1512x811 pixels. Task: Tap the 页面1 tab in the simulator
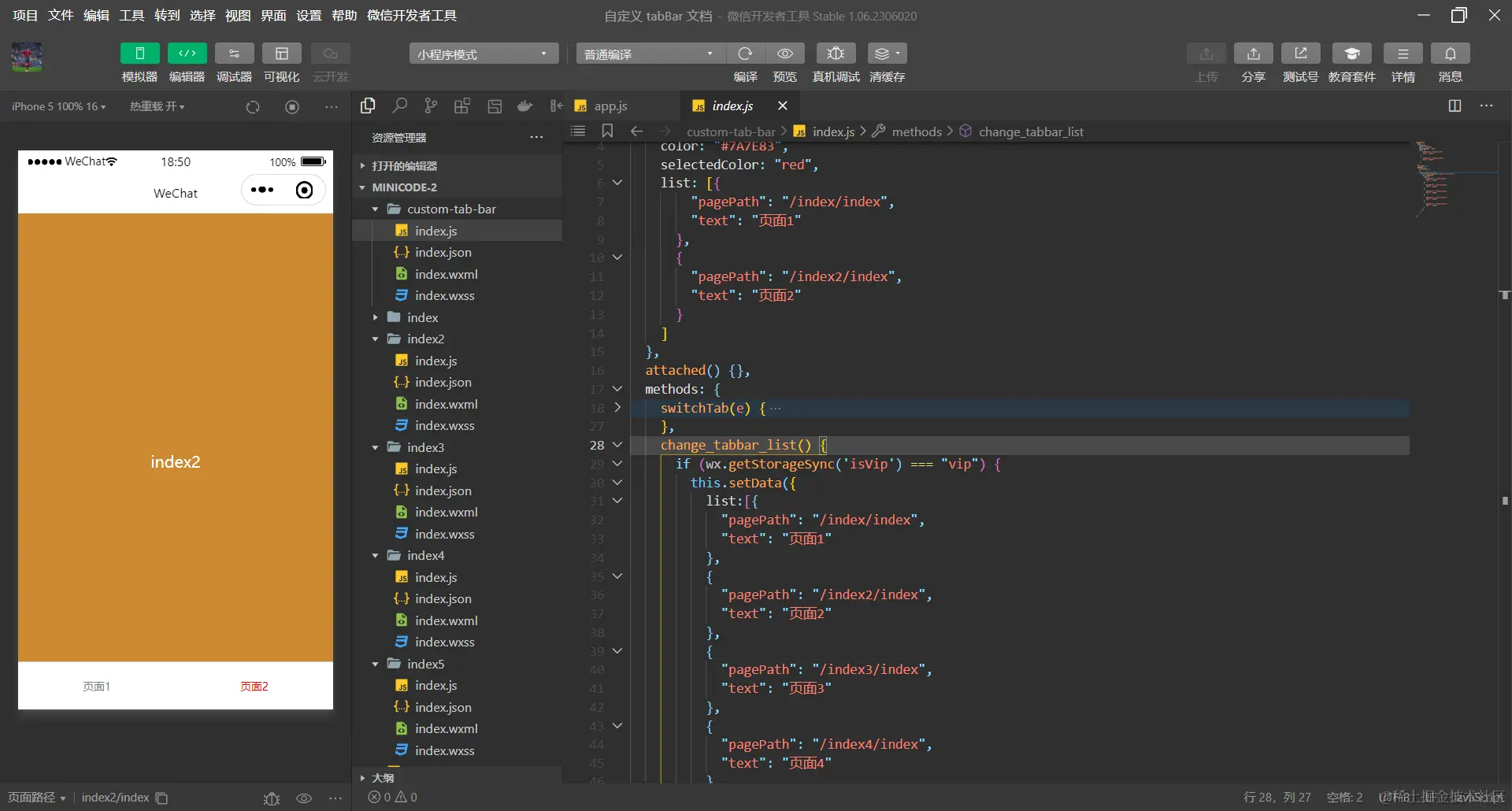(x=96, y=687)
